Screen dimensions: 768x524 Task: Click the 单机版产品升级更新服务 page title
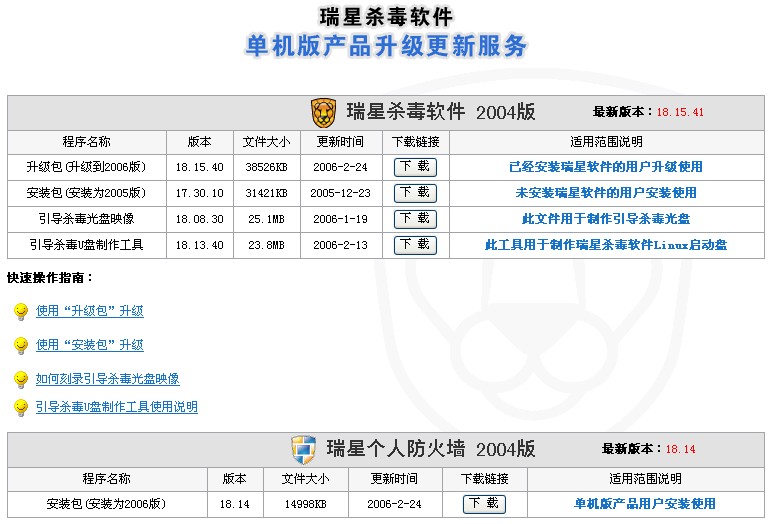pos(386,46)
